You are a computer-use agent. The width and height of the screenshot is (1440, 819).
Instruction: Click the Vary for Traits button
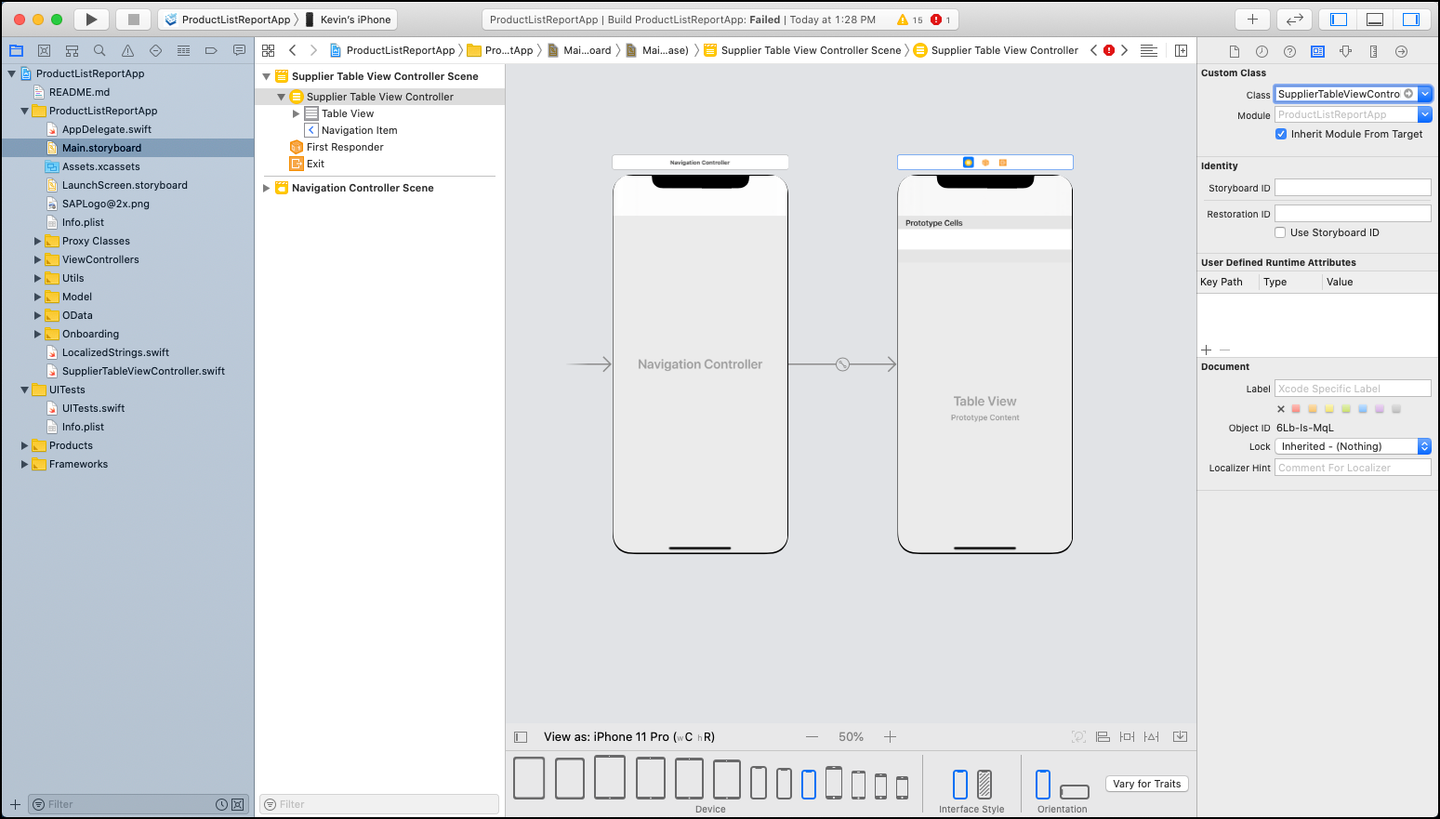click(x=1147, y=784)
